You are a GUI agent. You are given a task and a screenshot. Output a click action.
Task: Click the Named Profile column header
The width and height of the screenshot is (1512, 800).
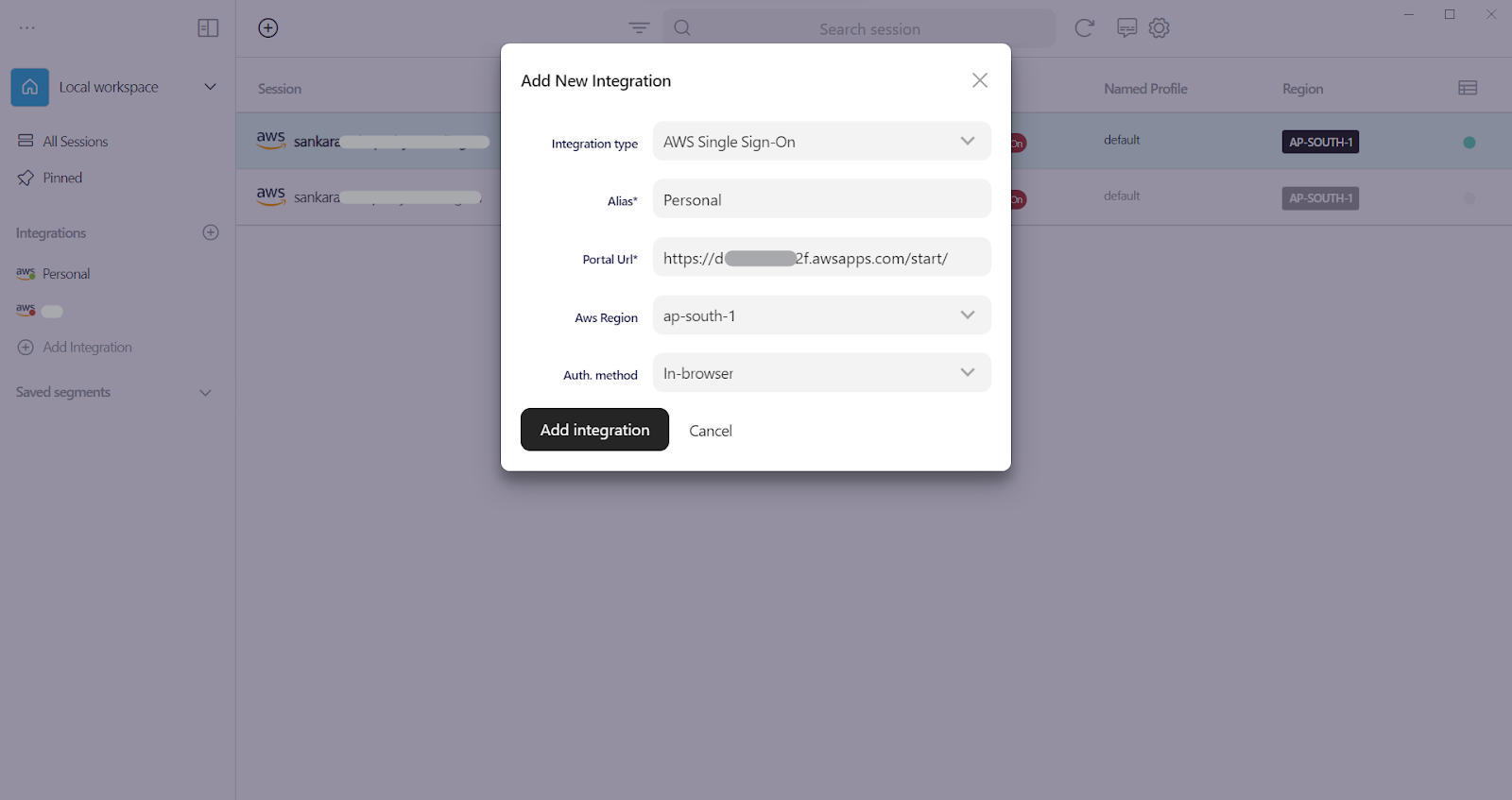(x=1145, y=89)
